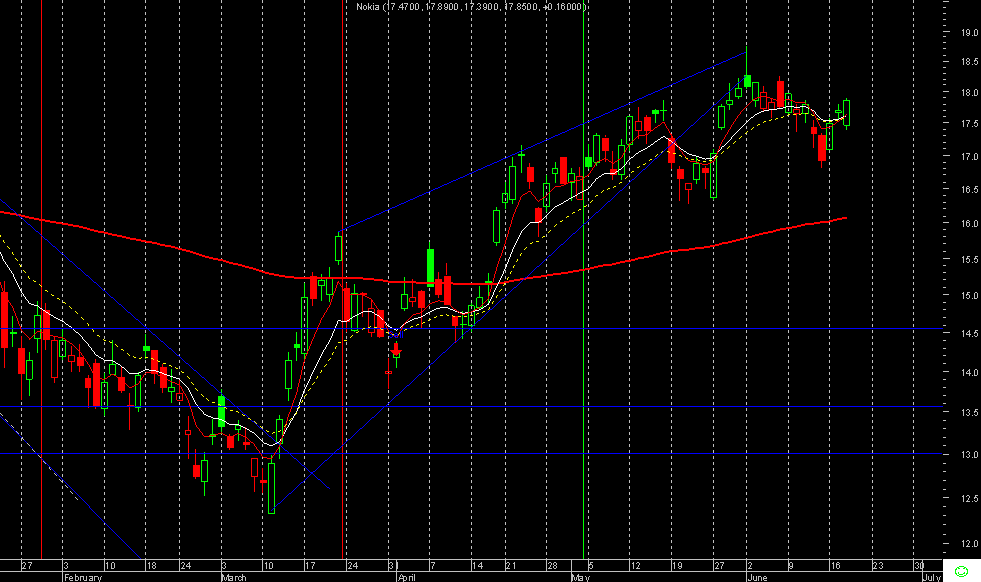The image size is (981, 582).
Task: Select the 17.5 price axis label
Action: [970, 124]
